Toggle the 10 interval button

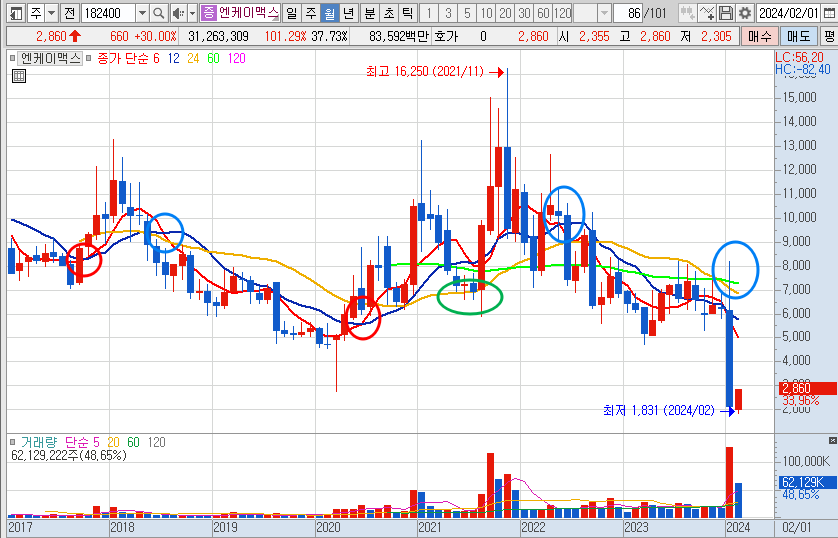[x=486, y=13]
